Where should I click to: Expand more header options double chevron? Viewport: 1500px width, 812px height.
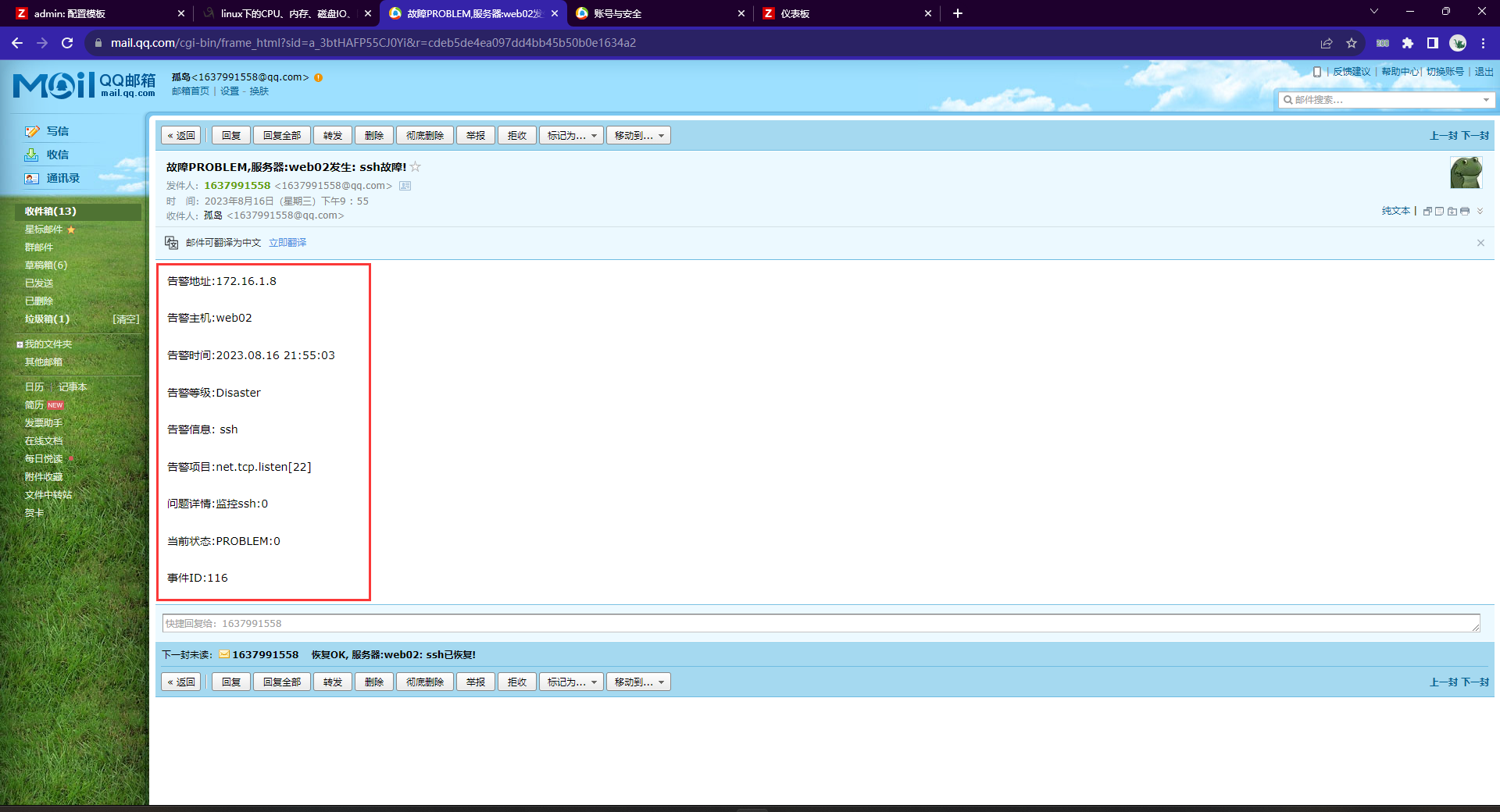(1480, 211)
